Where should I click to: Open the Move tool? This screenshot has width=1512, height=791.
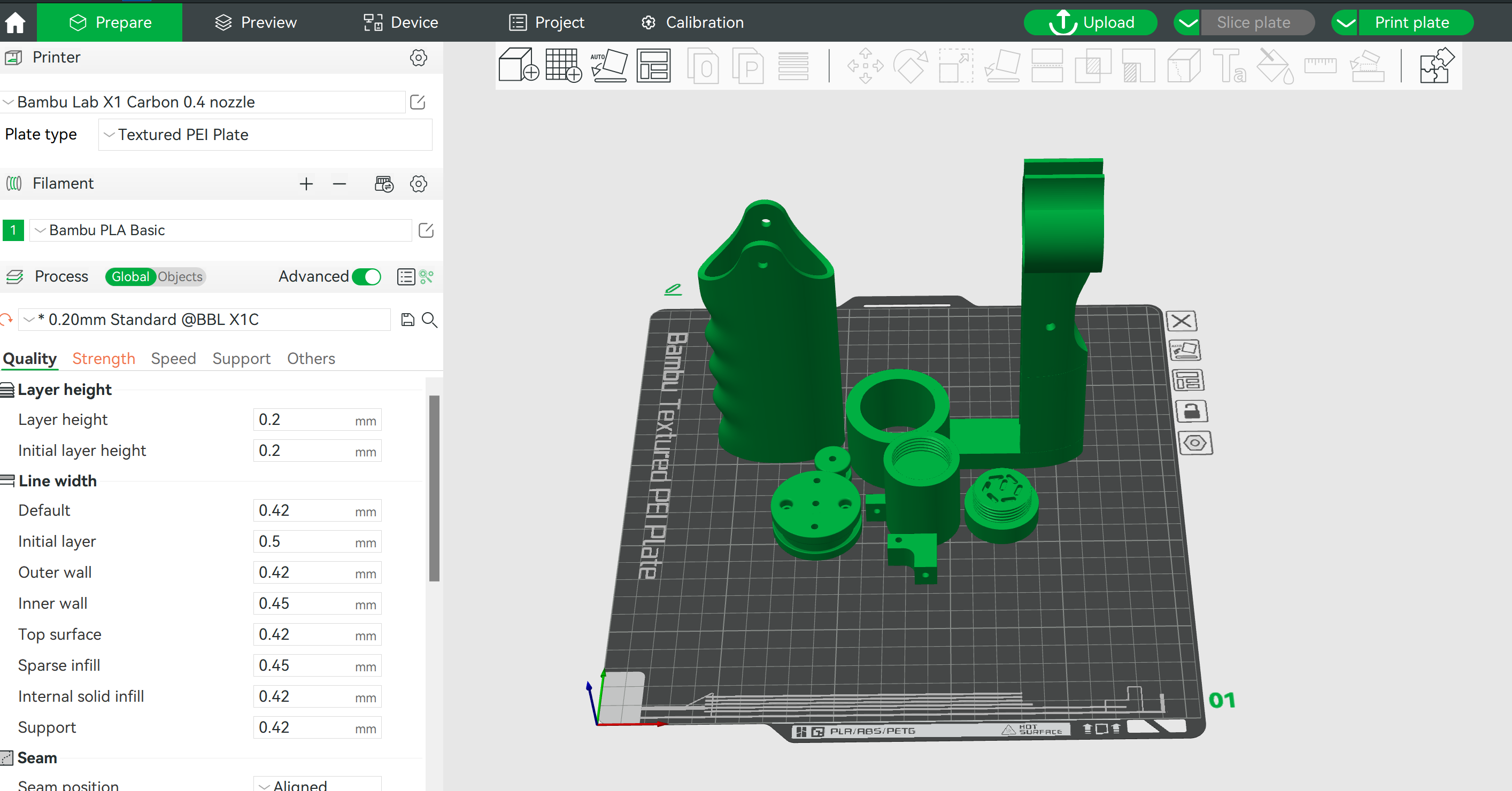click(x=865, y=66)
